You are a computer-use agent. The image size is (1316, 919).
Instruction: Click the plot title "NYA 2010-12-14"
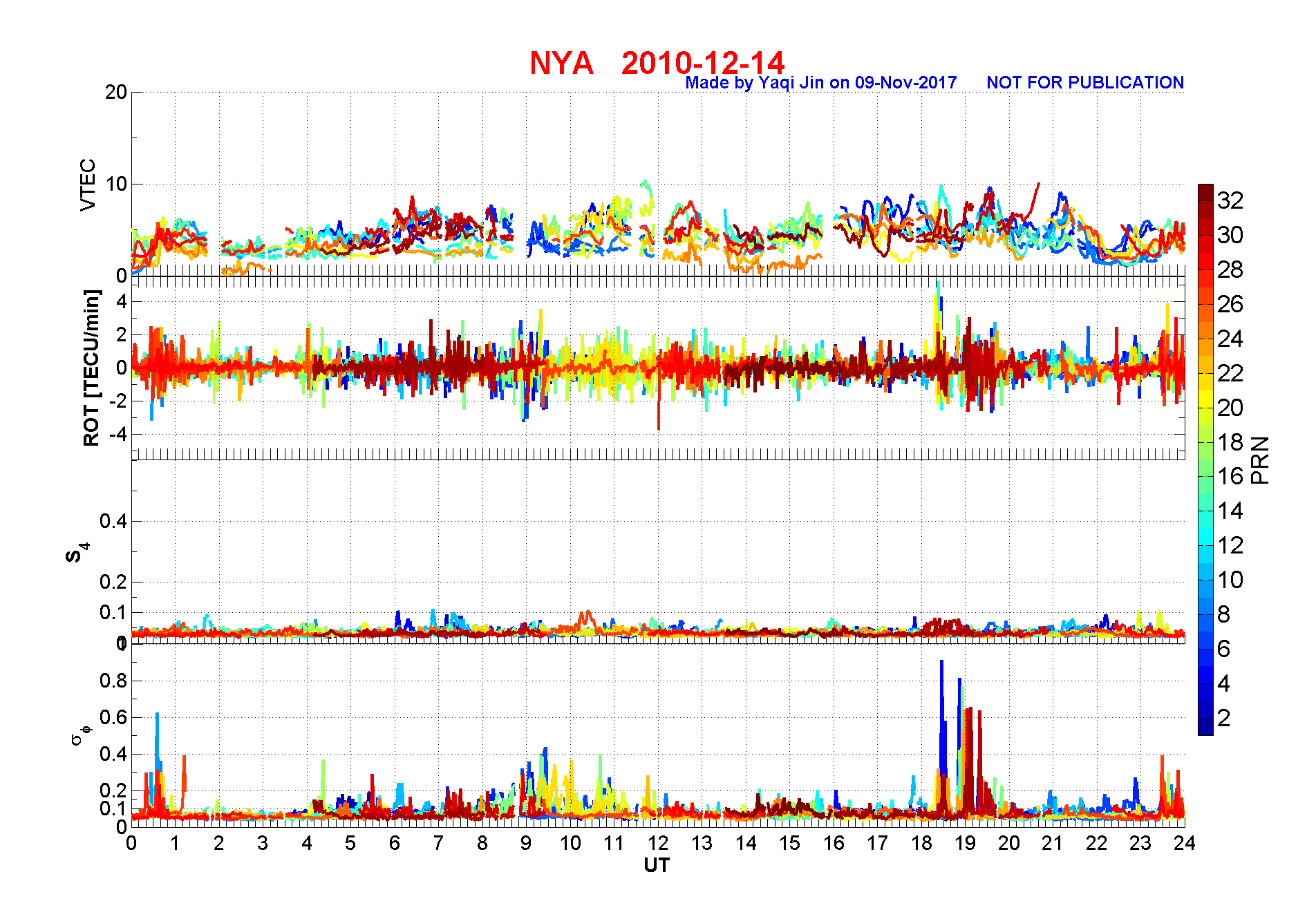pos(657,63)
